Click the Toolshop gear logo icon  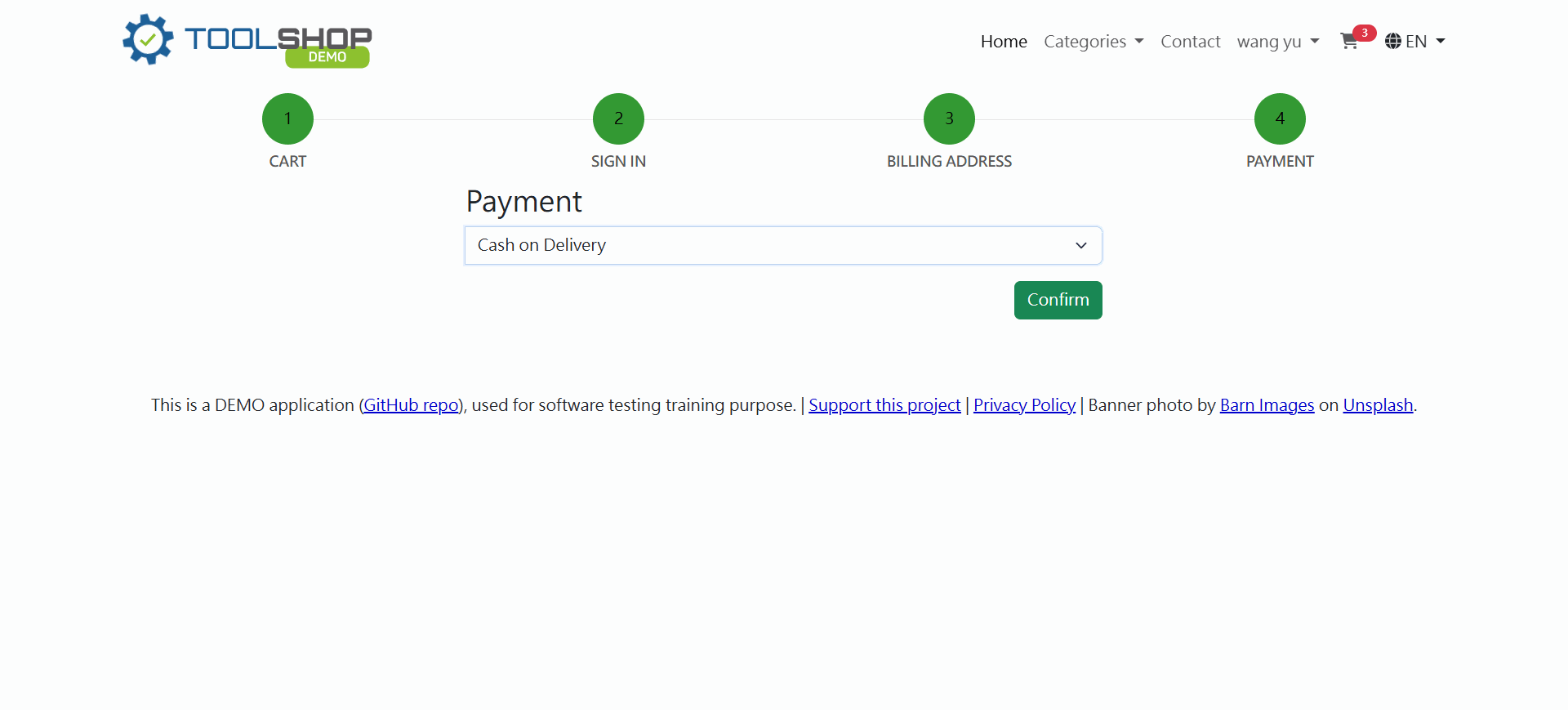(148, 39)
